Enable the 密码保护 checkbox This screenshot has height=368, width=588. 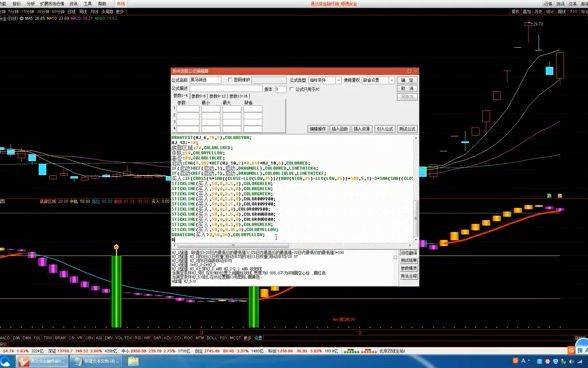[230, 80]
